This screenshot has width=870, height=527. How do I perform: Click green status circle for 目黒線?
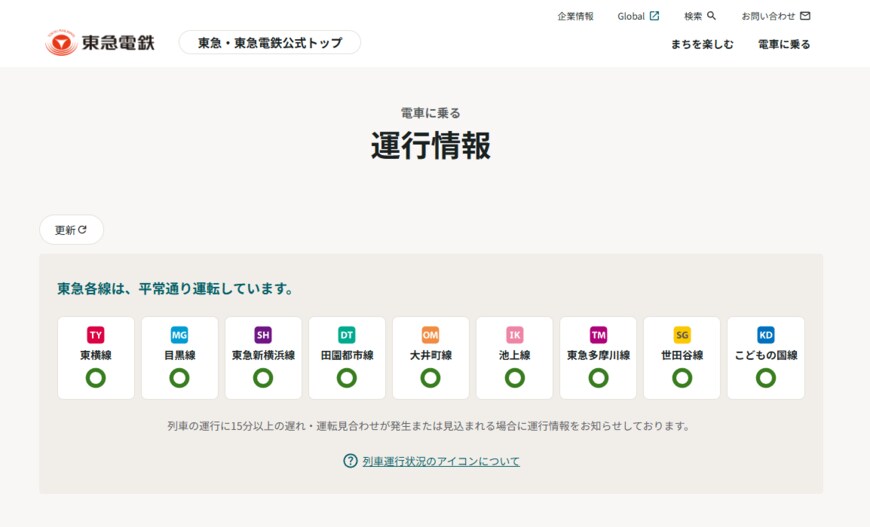tap(179, 378)
